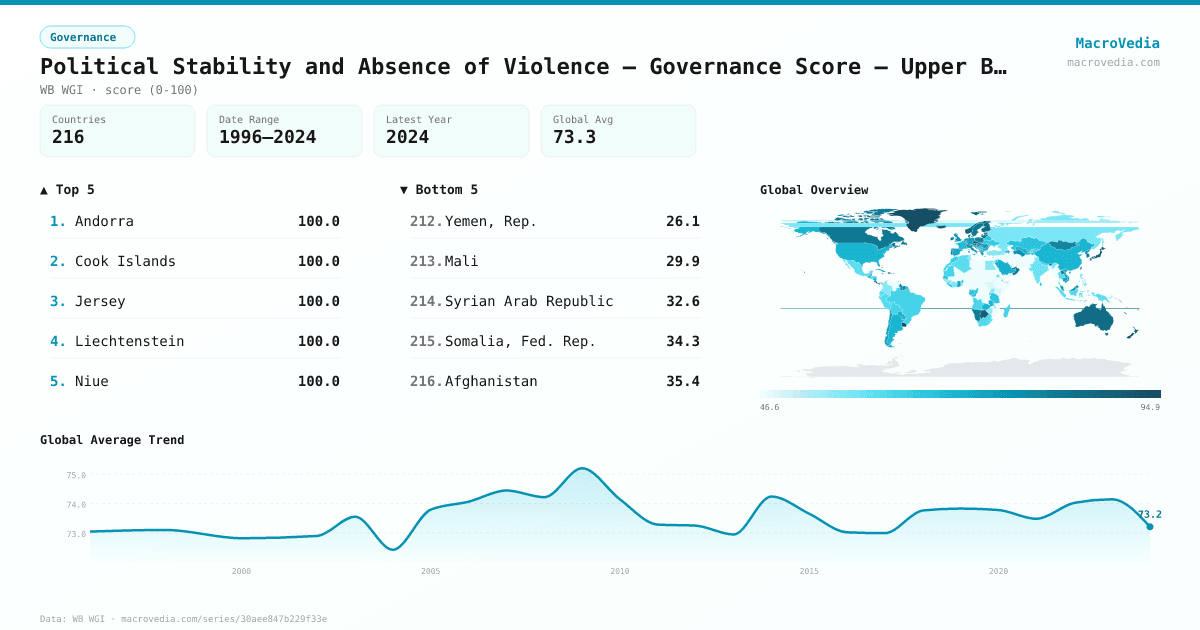The image size is (1200, 630).
Task: Select Liechtenstein row
Action: tap(195, 341)
